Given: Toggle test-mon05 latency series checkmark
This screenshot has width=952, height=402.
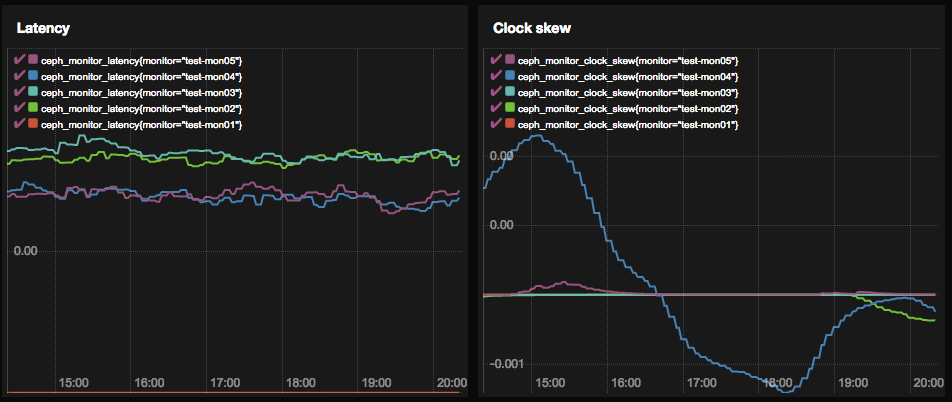Looking at the screenshot, I should (x=18, y=60).
